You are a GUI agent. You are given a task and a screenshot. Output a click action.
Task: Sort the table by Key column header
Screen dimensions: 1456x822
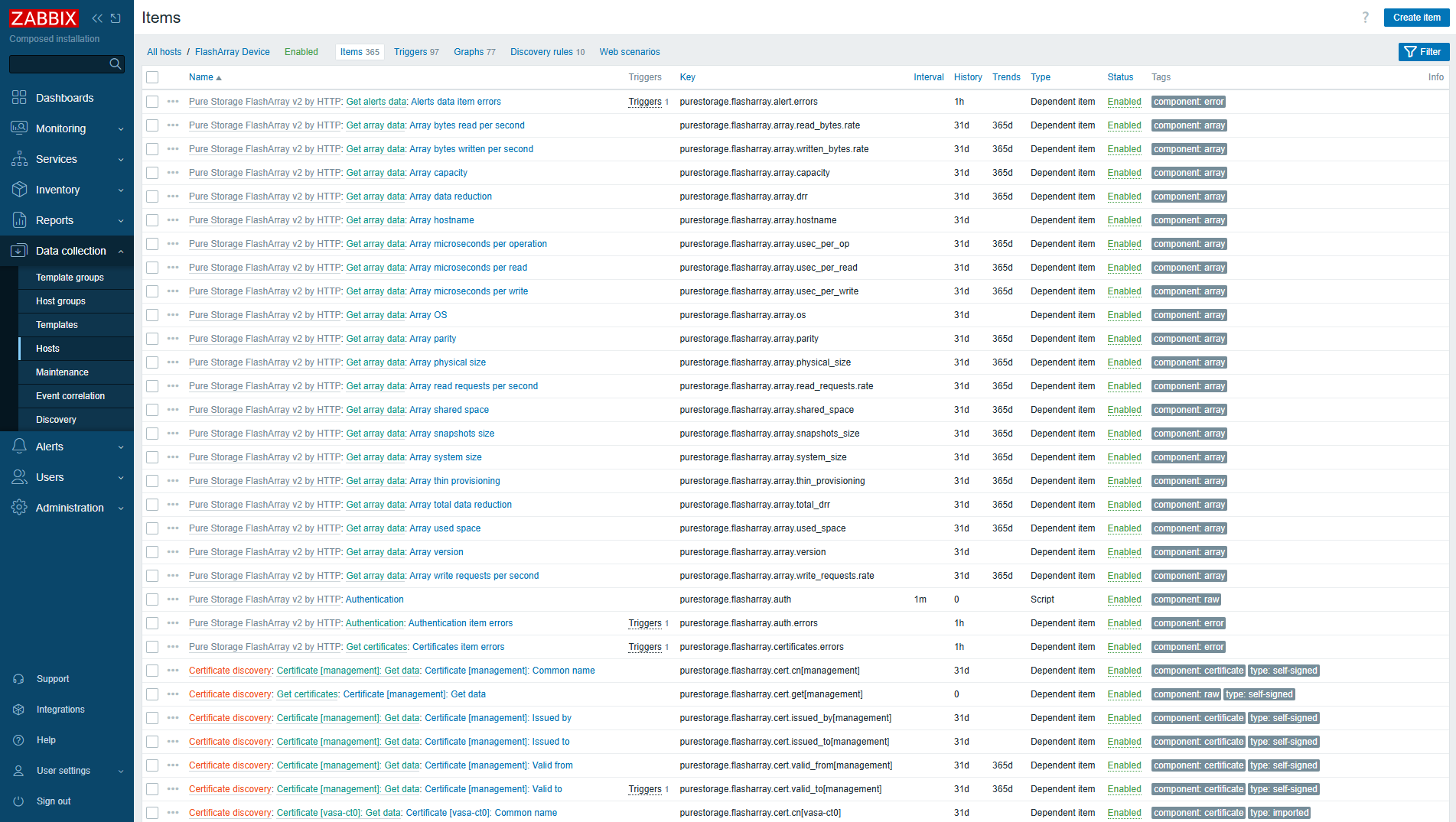coord(687,77)
